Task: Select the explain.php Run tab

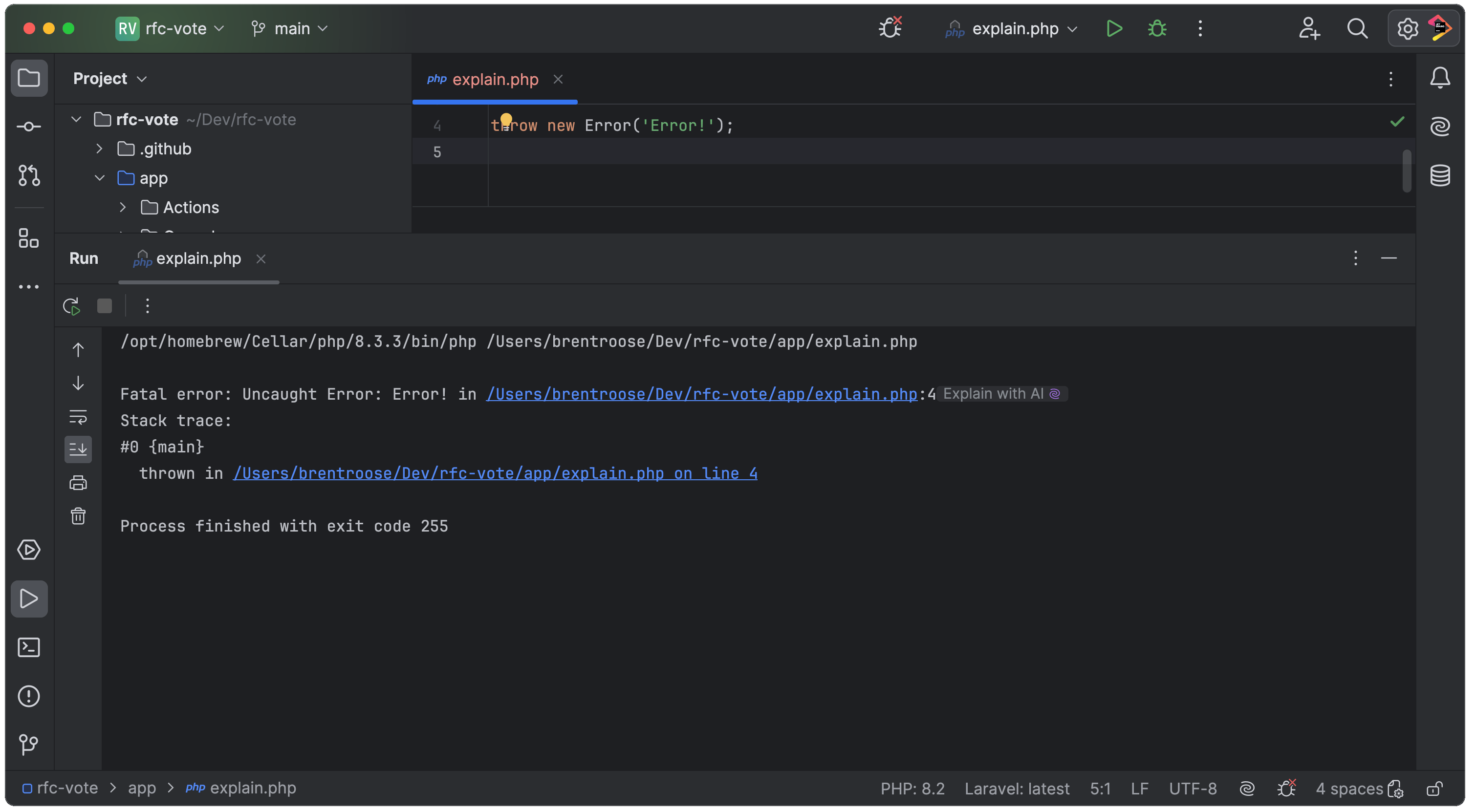Action: click(198, 258)
